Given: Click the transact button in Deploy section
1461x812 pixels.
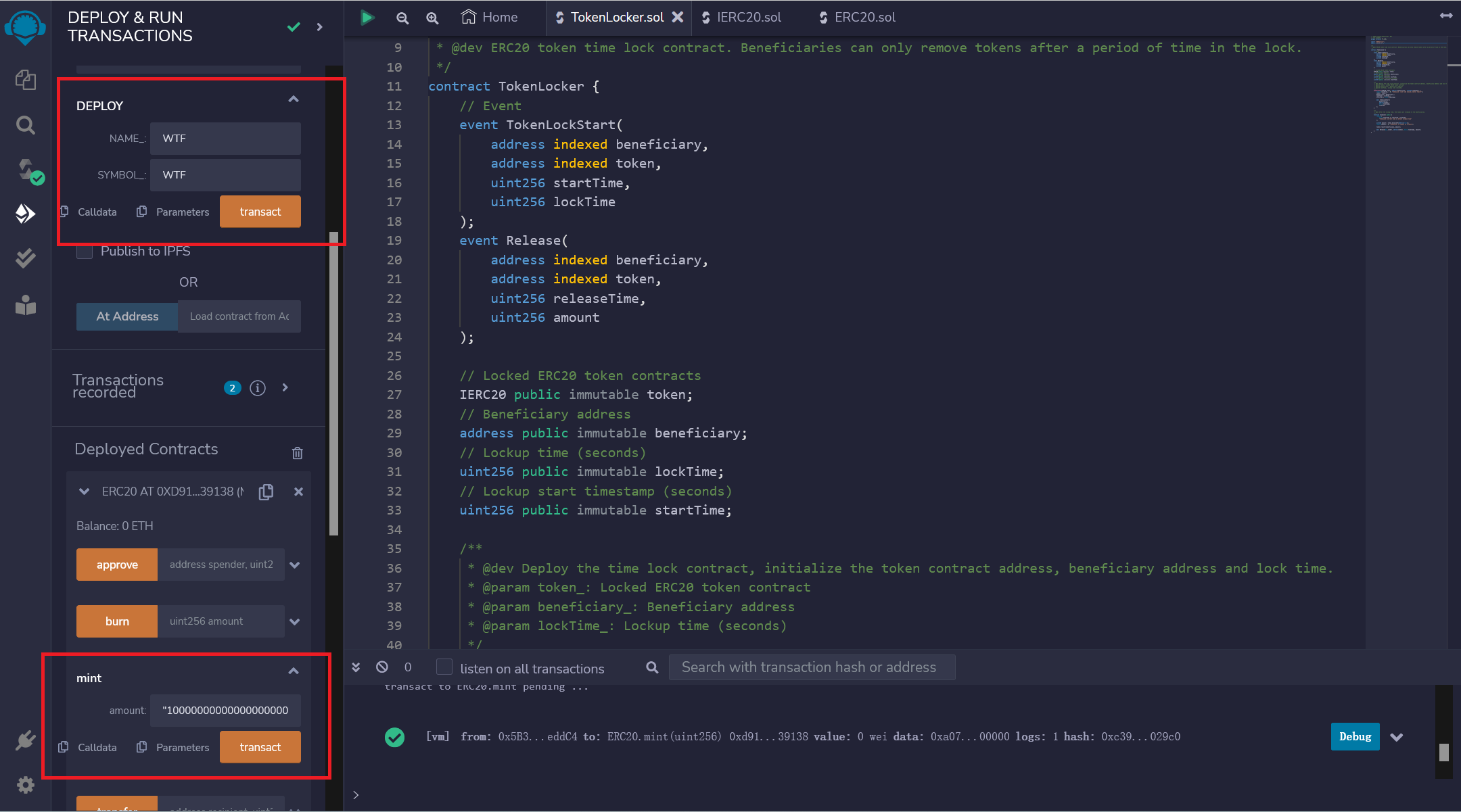Looking at the screenshot, I should pyautogui.click(x=259, y=211).
